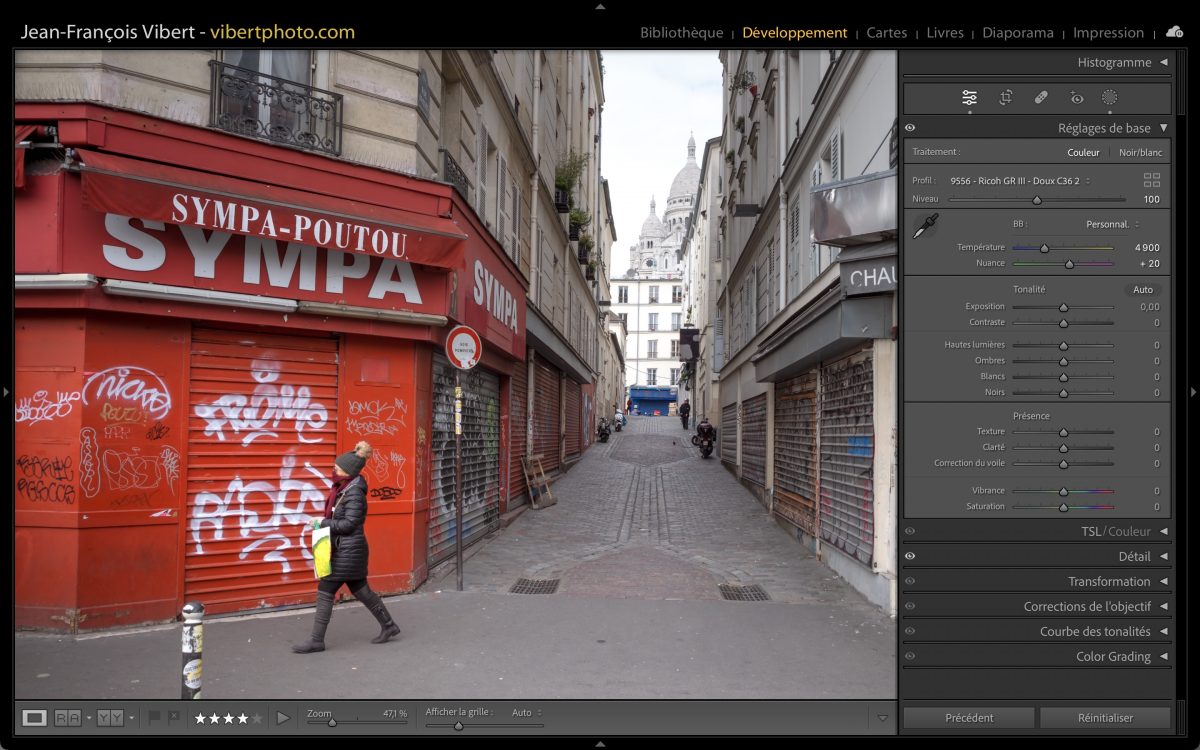Image resolution: width=1200 pixels, height=750 pixels.
Task: Click the cloud sync icon
Action: pyautogui.click(x=1174, y=32)
